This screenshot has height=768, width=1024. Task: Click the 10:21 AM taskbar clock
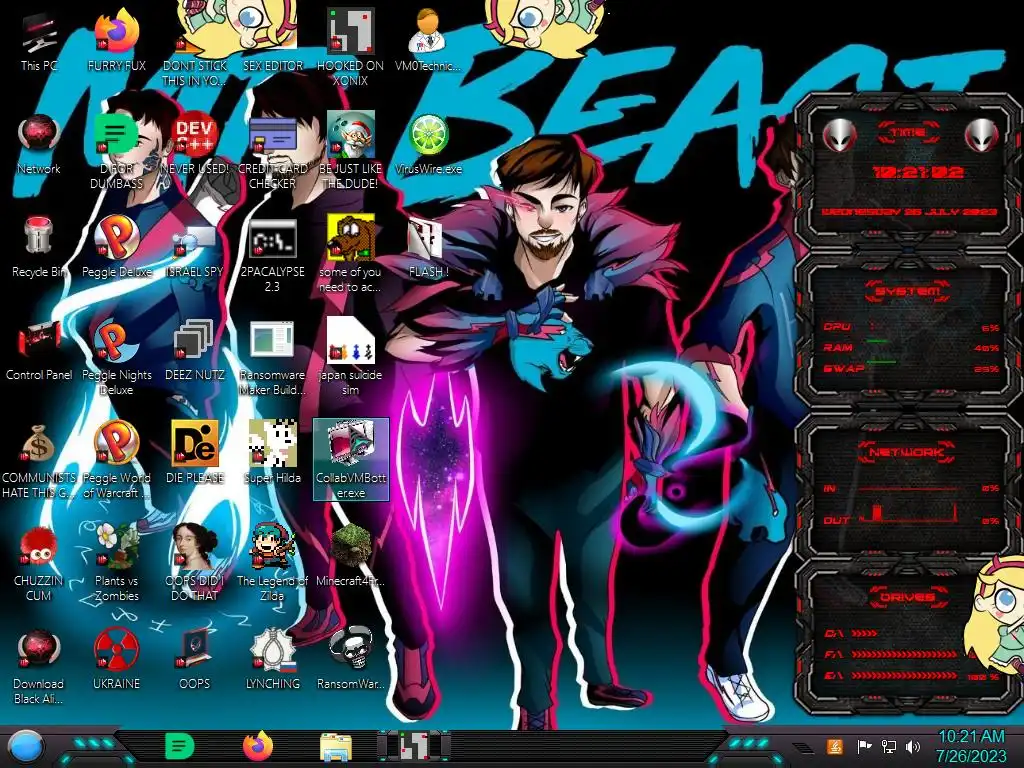coord(971,746)
